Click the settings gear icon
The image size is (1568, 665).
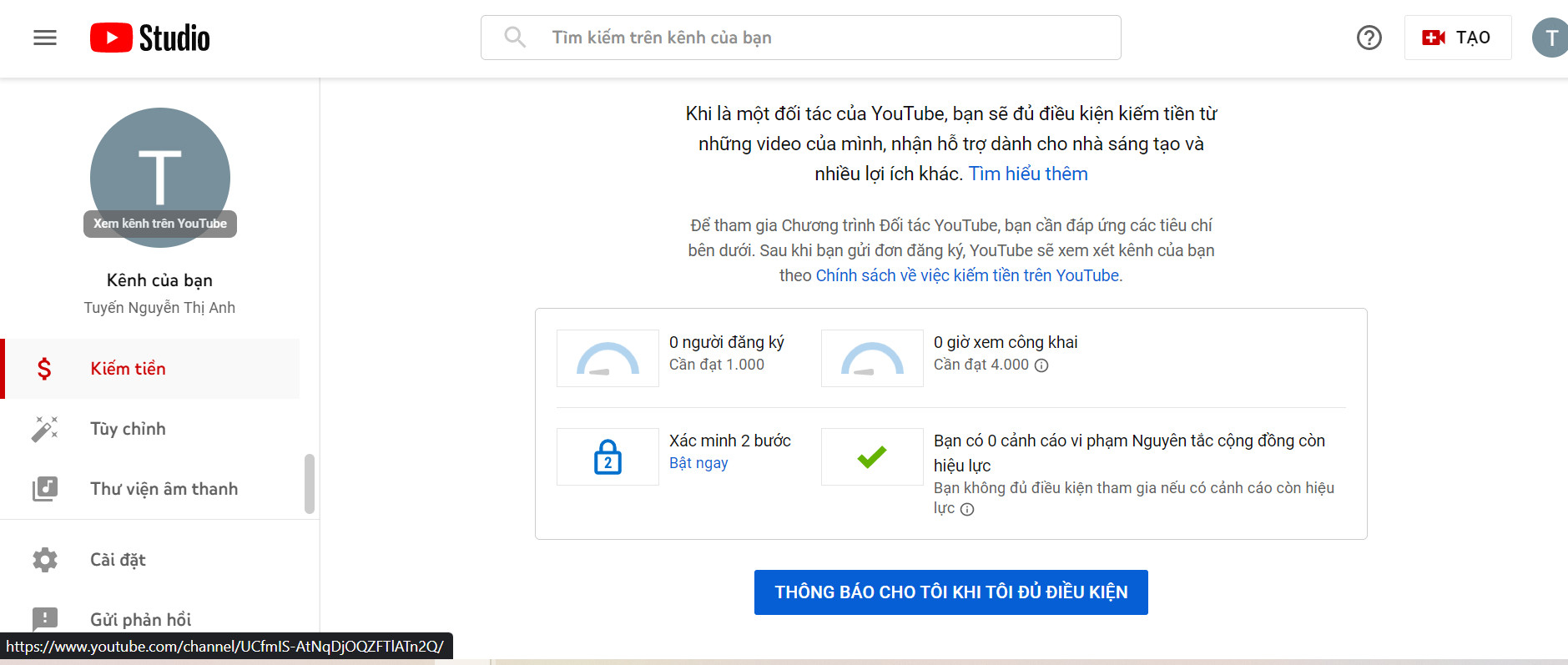click(45, 560)
